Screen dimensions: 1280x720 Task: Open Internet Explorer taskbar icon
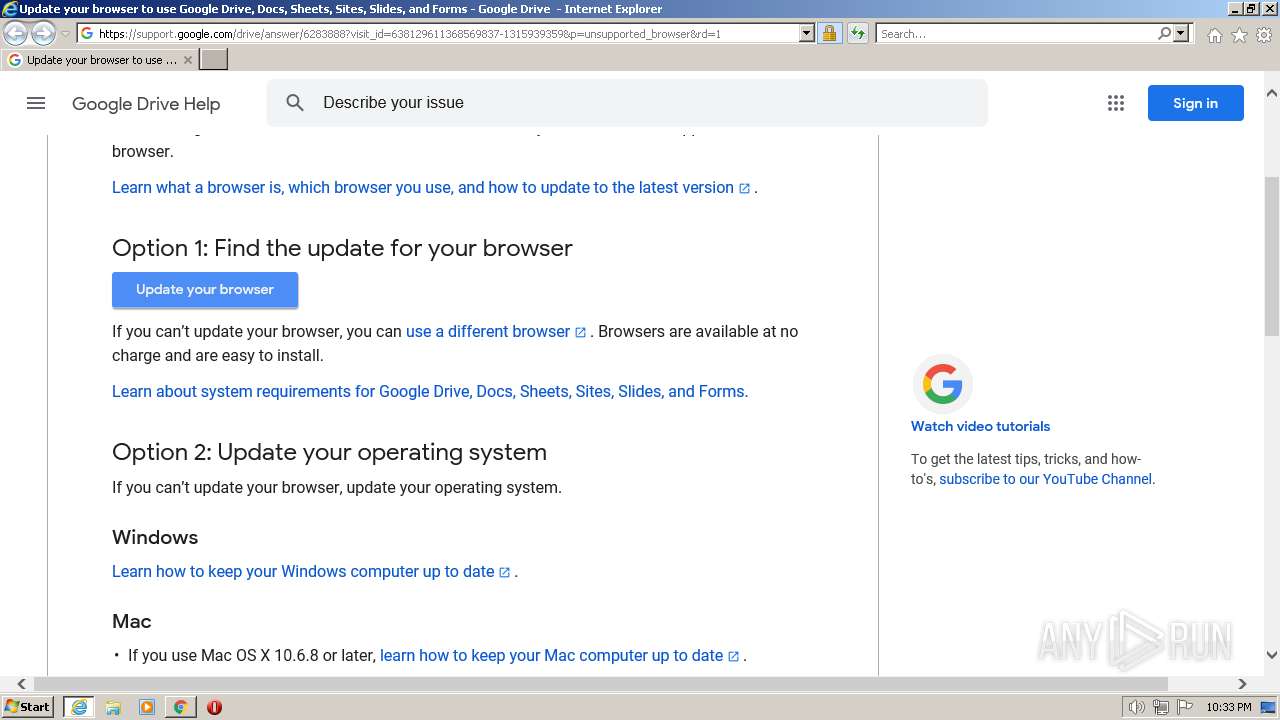(x=79, y=707)
